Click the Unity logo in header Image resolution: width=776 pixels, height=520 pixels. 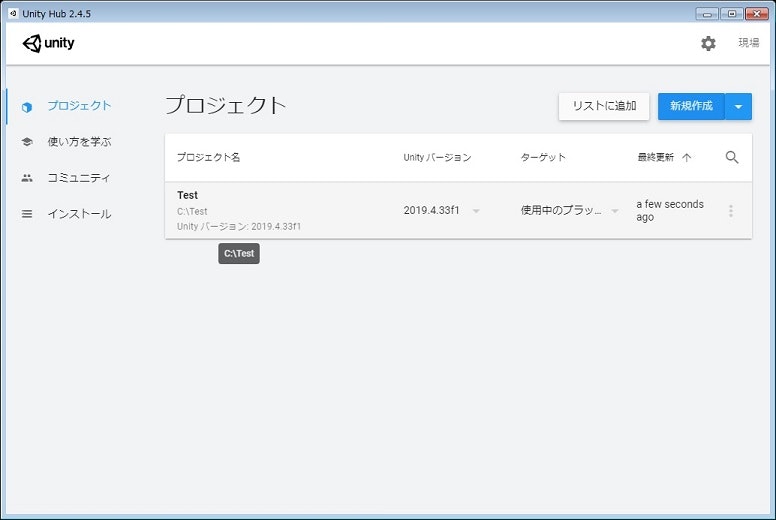click(x=48, y=43)
